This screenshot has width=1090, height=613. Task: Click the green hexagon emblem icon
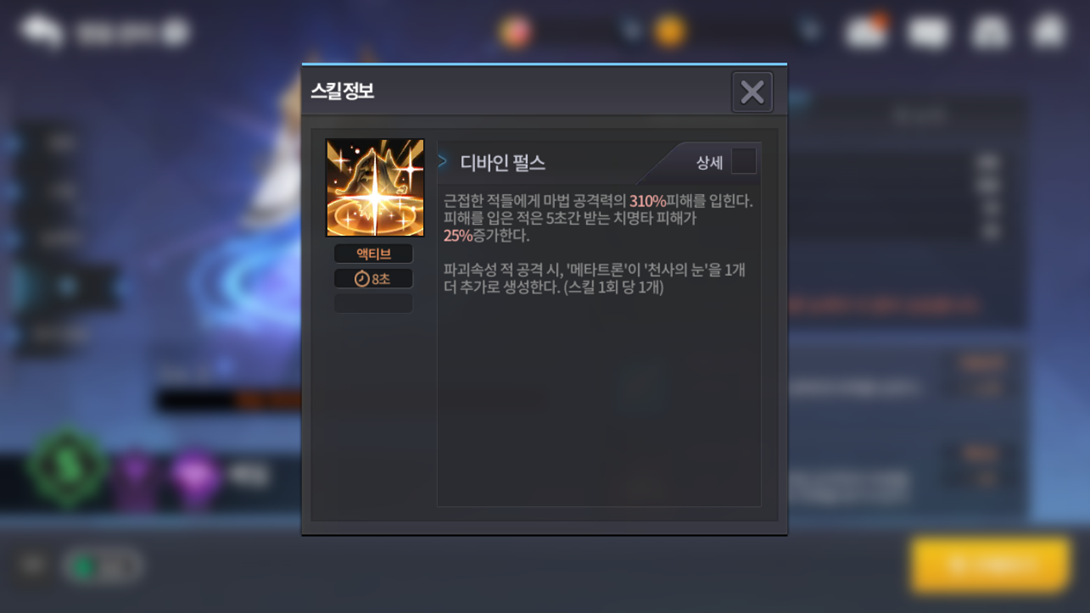[x=67, y=468]
